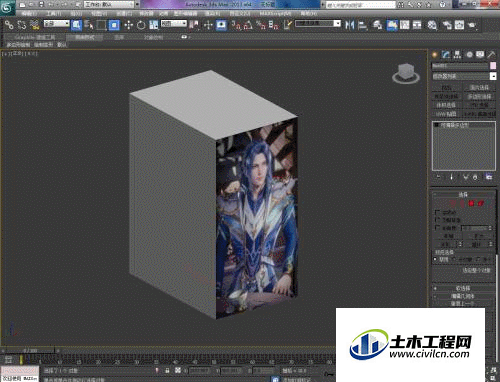The height and width of the screenshot is (382, 500).
Task: Activate the Select Object tool
Action: coord(77,25)
